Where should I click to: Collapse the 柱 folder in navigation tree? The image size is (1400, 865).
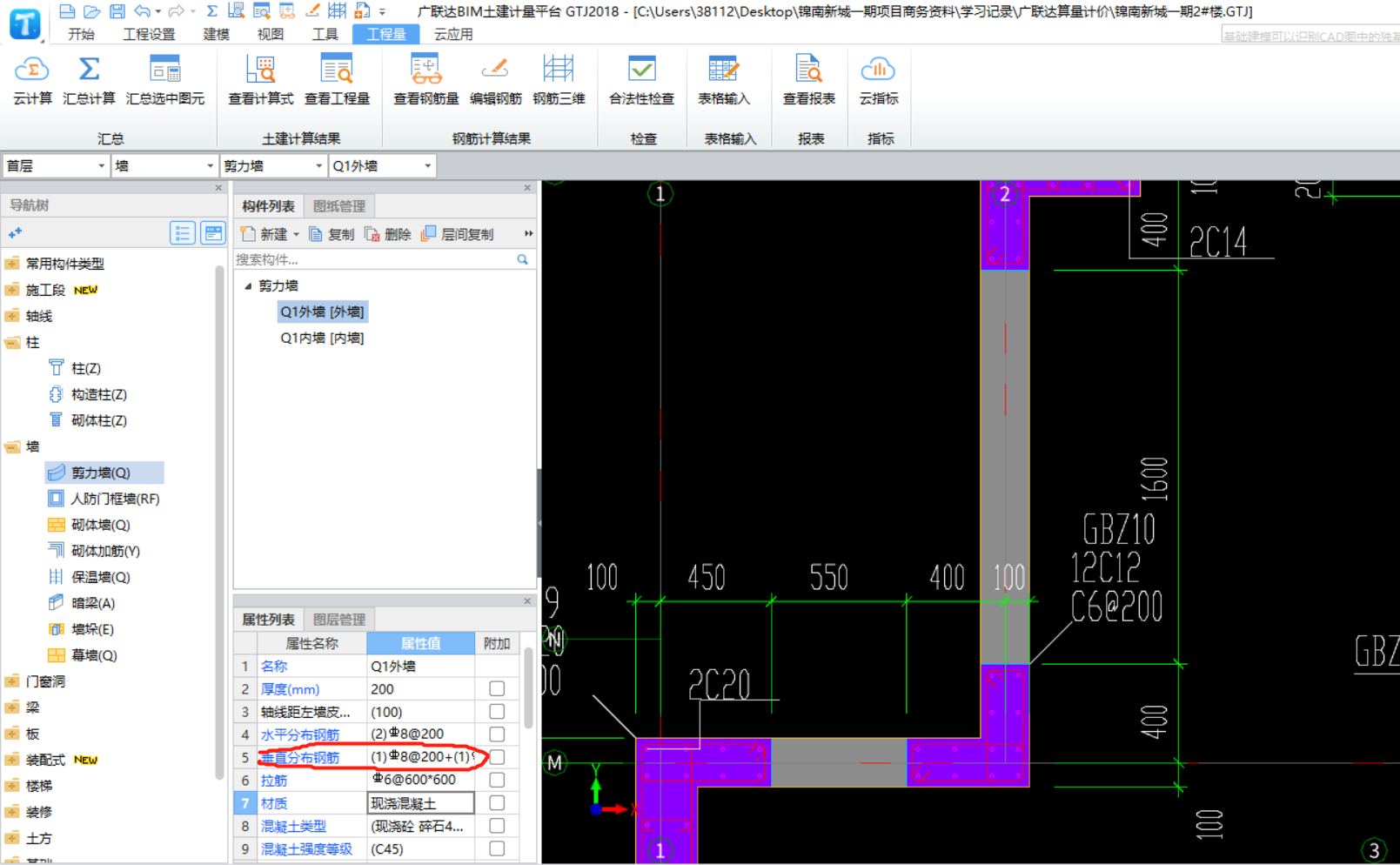tap(12, 342)
